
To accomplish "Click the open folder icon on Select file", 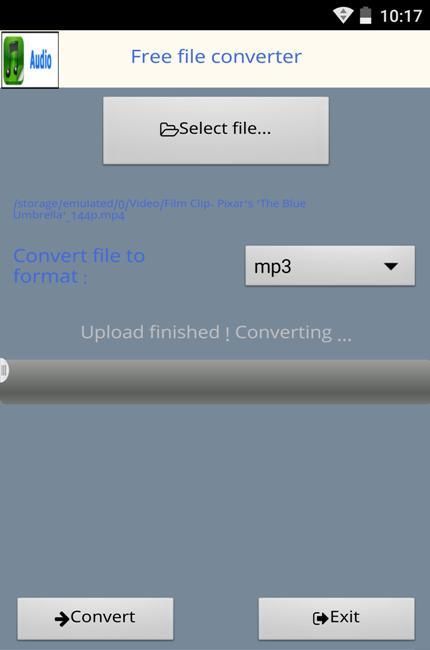I will 169,129.
